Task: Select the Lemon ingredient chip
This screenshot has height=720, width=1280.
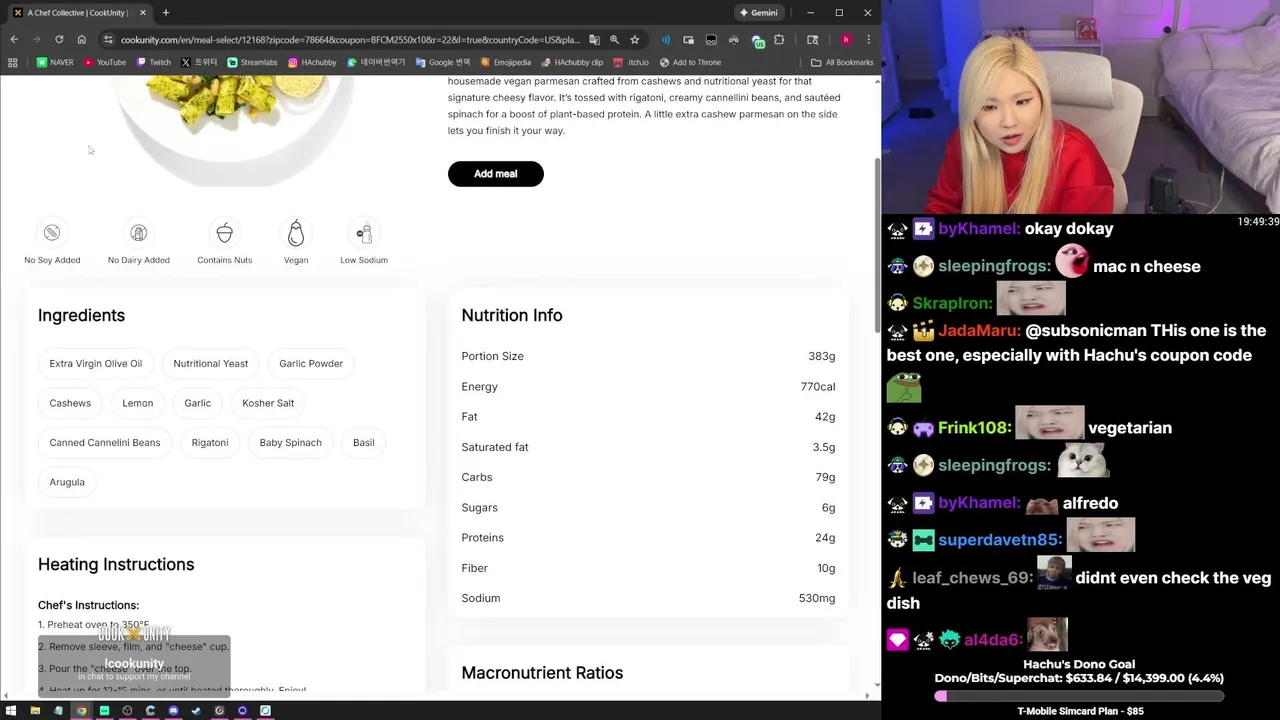Action: [138, 403]
